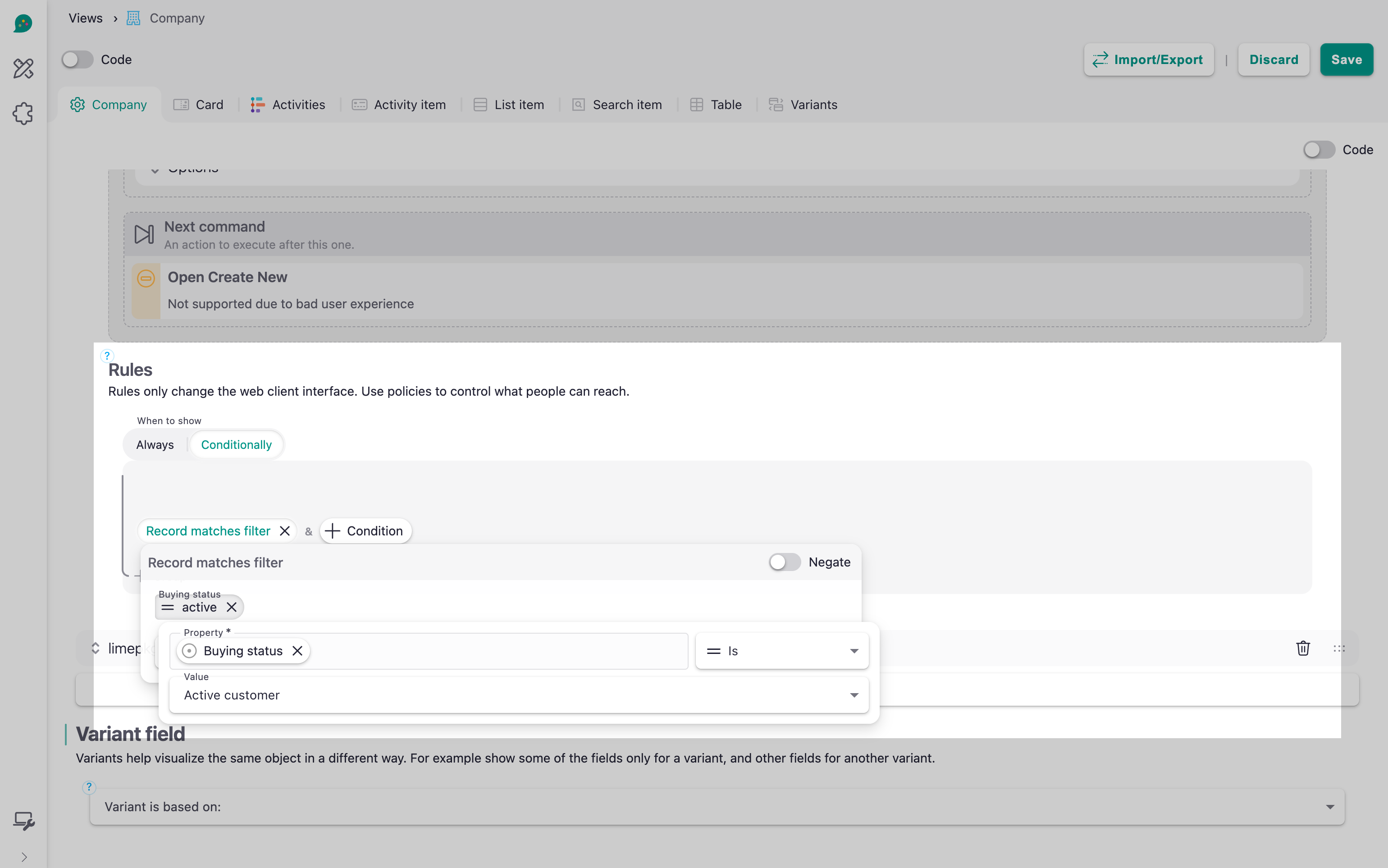The height and width of the screenshot is (868, 1388).
Task: Open the Is operator dropdown
Action: pos(782,650)
